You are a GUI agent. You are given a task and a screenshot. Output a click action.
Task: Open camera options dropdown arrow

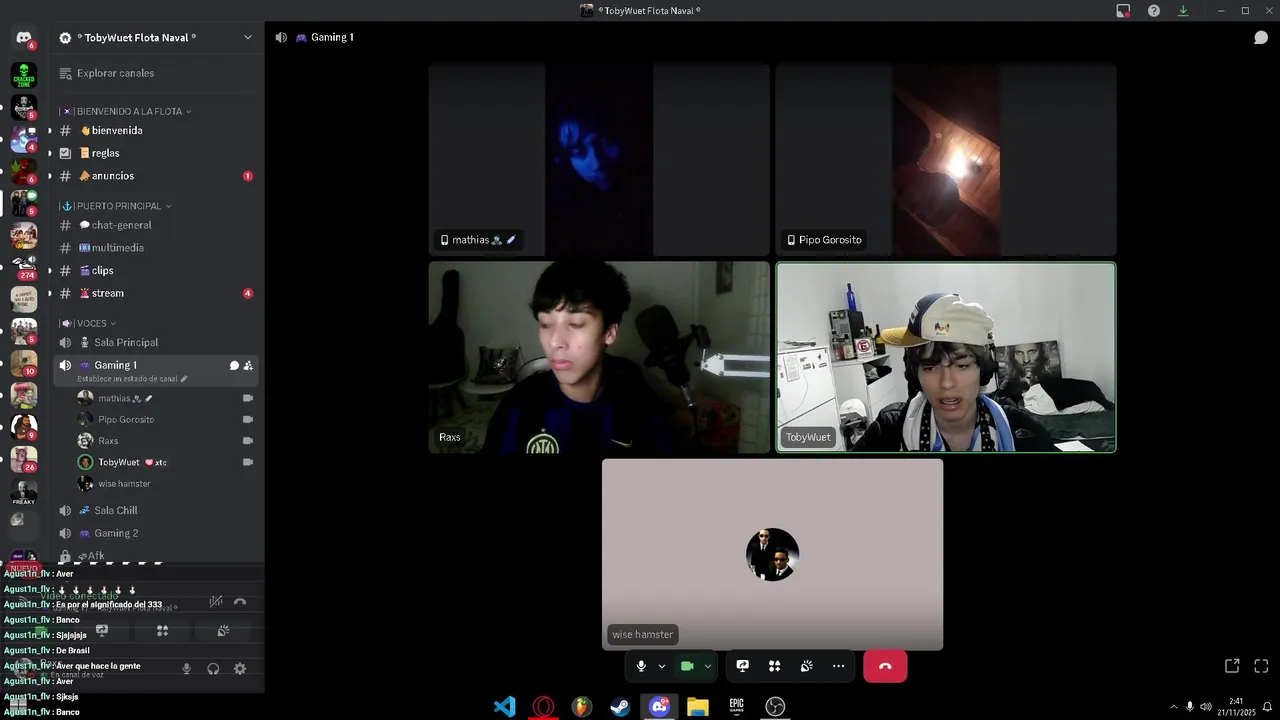pyautogui.click(x=708, y=666)
